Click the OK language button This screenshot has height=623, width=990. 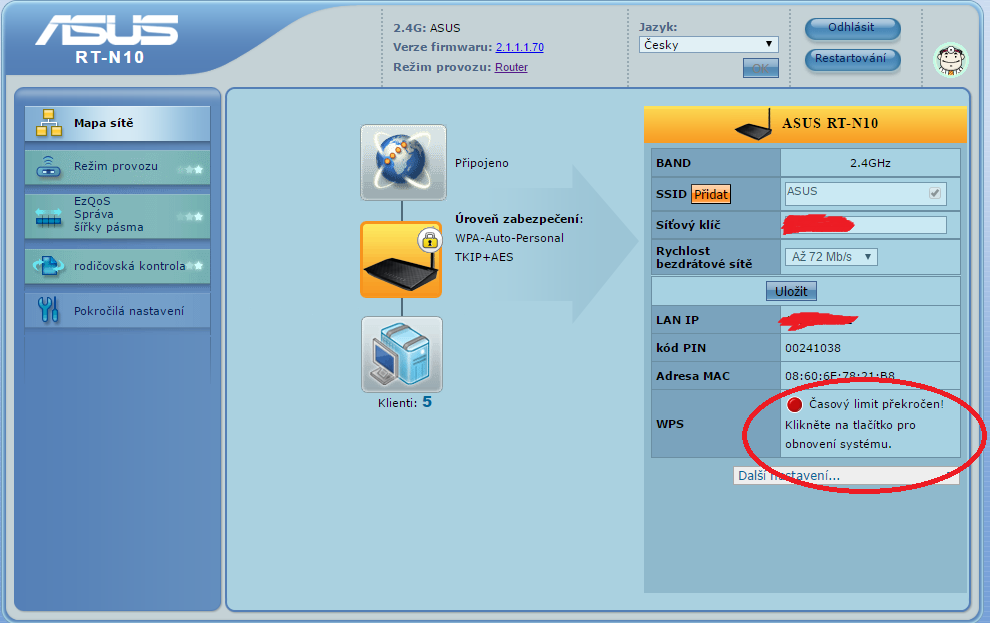click(x=761, y=68)
